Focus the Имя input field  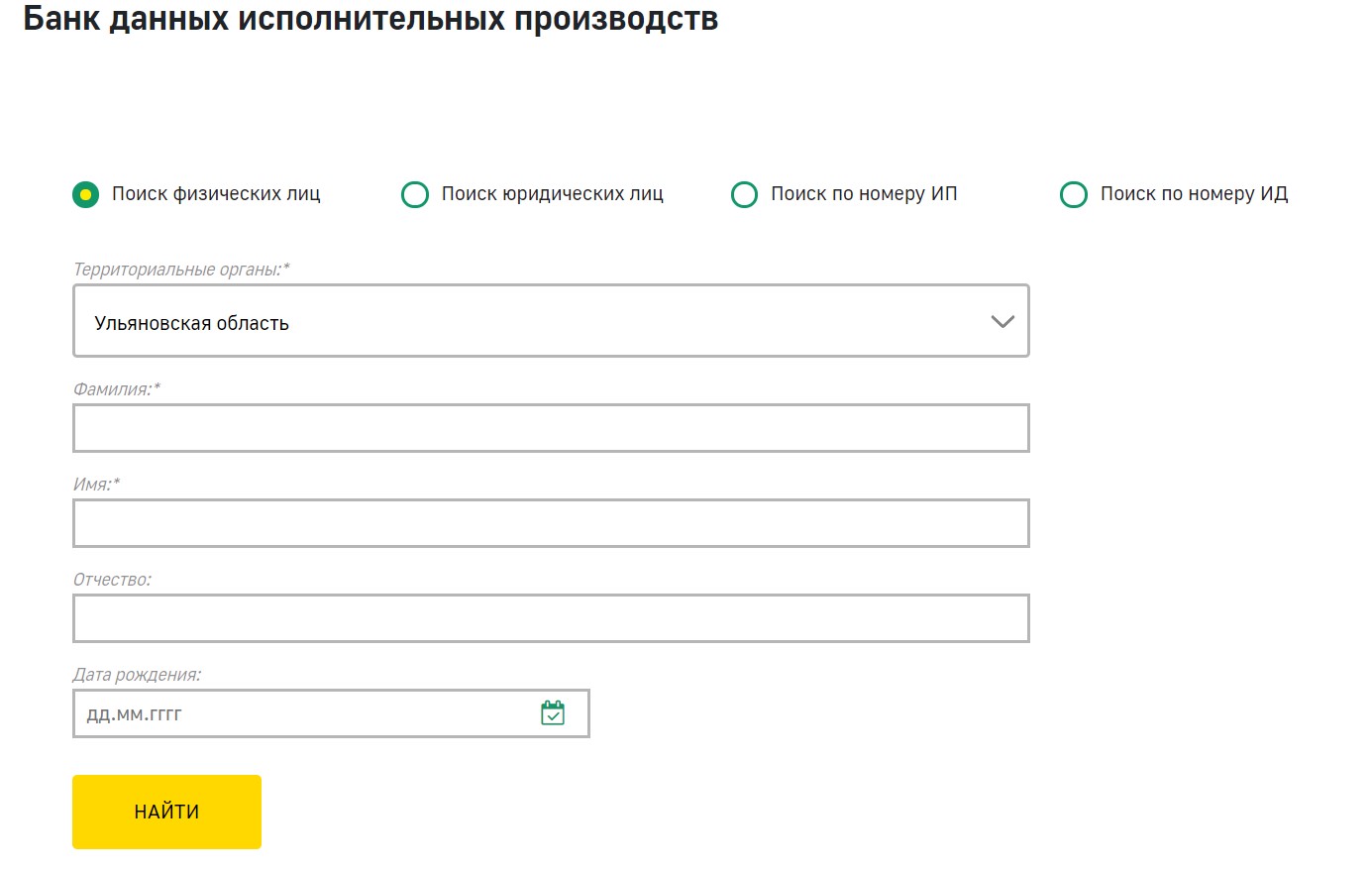[x=551, y=522]
